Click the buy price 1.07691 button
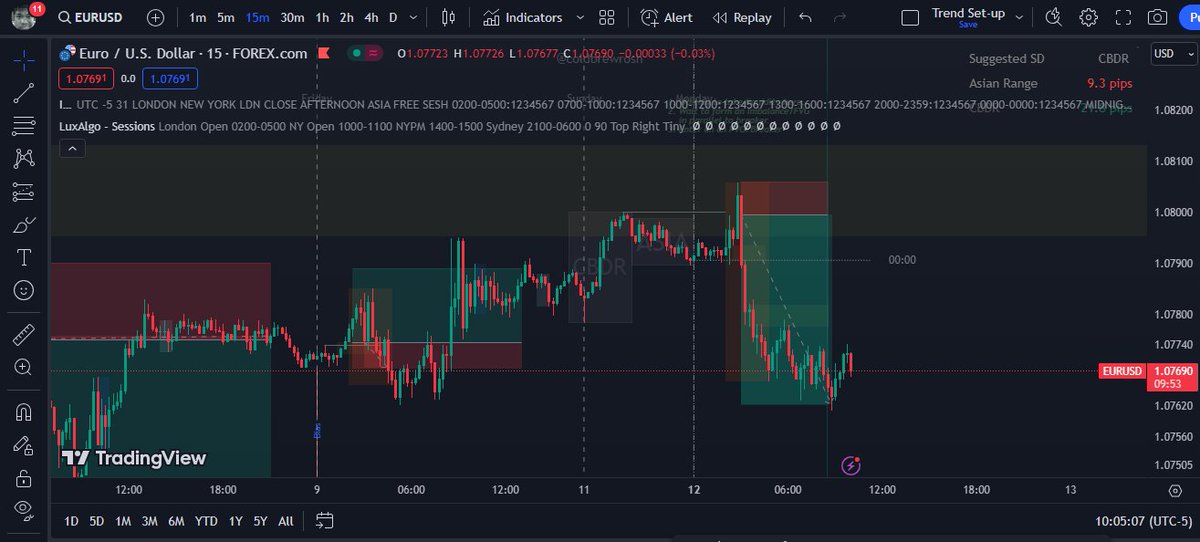The image size is (1200, 542). coord(170,78)
